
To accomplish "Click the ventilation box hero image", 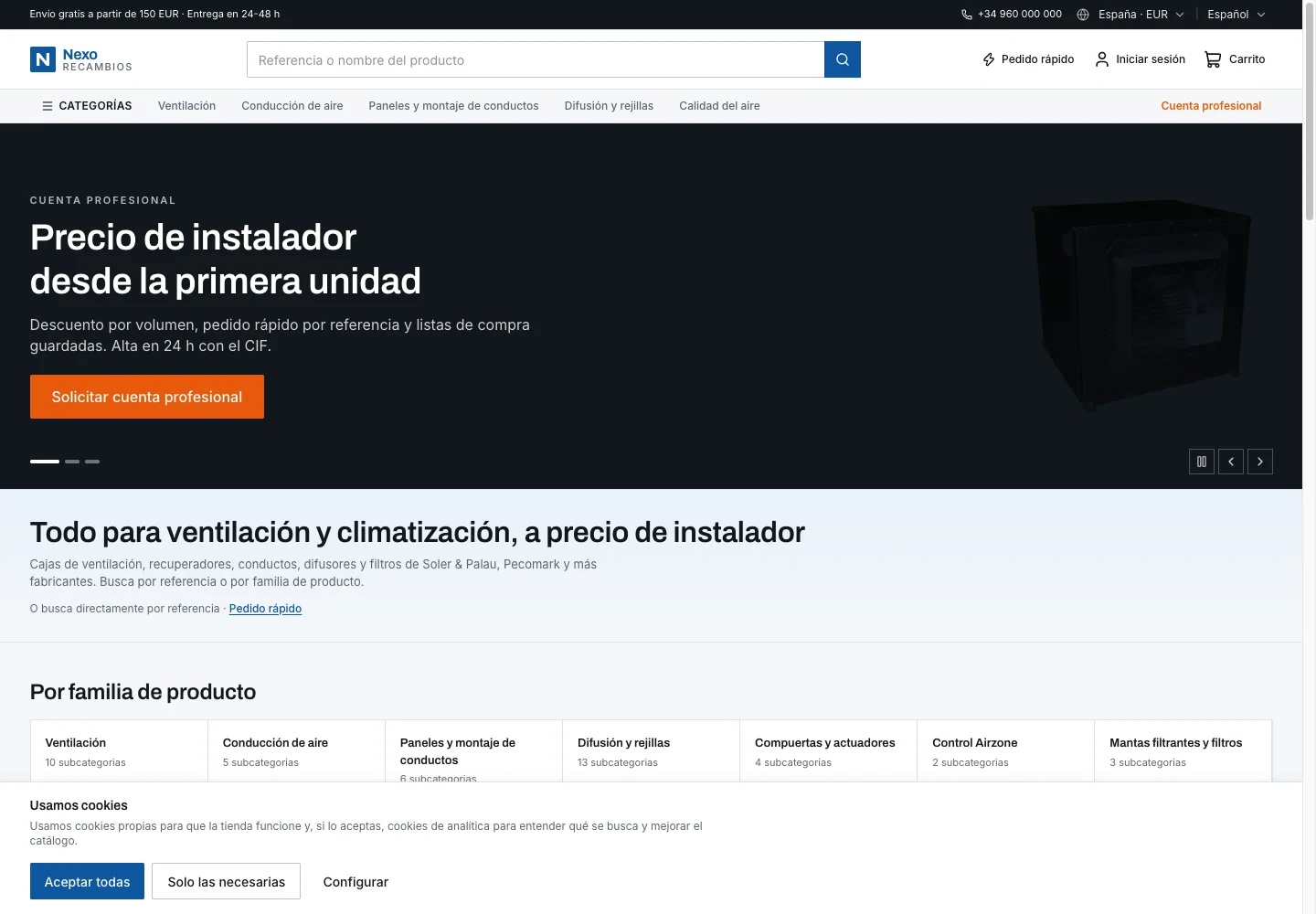I will click(1141, 305).
